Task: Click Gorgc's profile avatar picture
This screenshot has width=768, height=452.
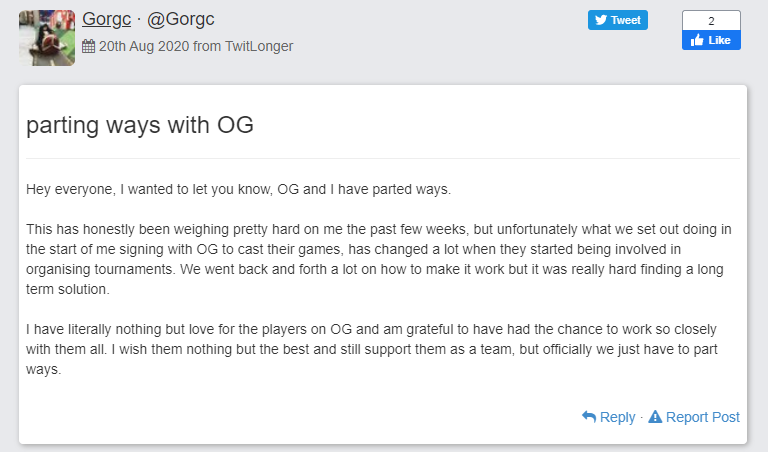Action: (47, 38)
